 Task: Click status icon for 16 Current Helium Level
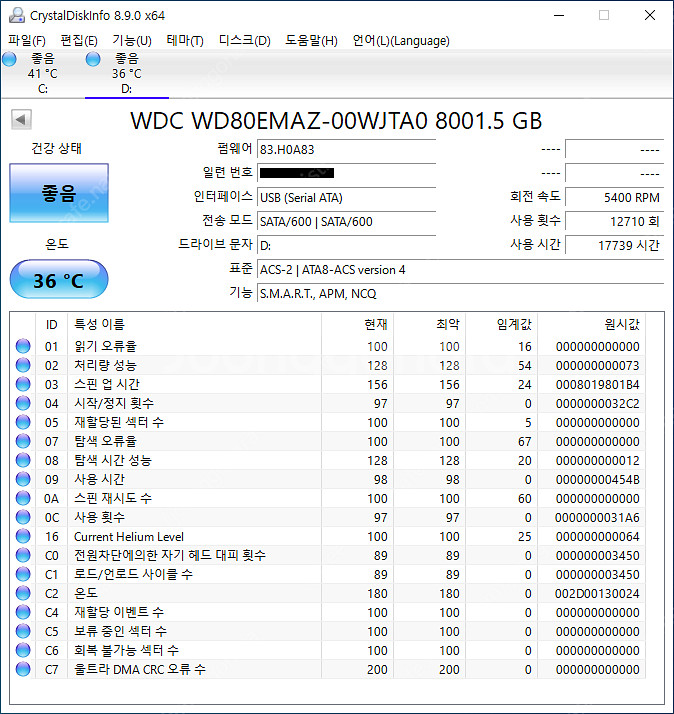[x=23, y=536]
